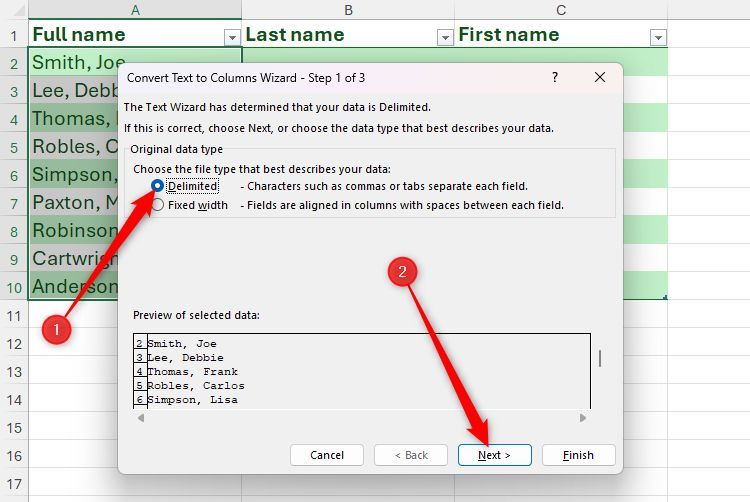This screenshot has width=750, height=502.
Task: Open the First name filter dropdown
Action: click(658, 37)
